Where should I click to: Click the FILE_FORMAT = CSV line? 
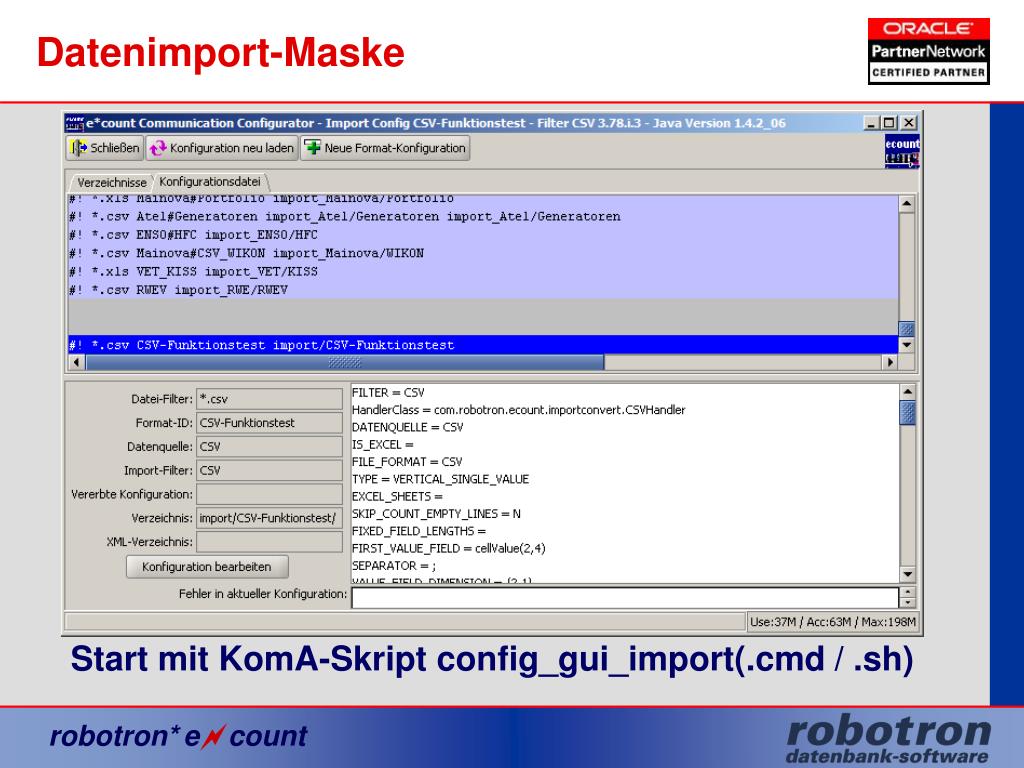click(x=407, y=462)
